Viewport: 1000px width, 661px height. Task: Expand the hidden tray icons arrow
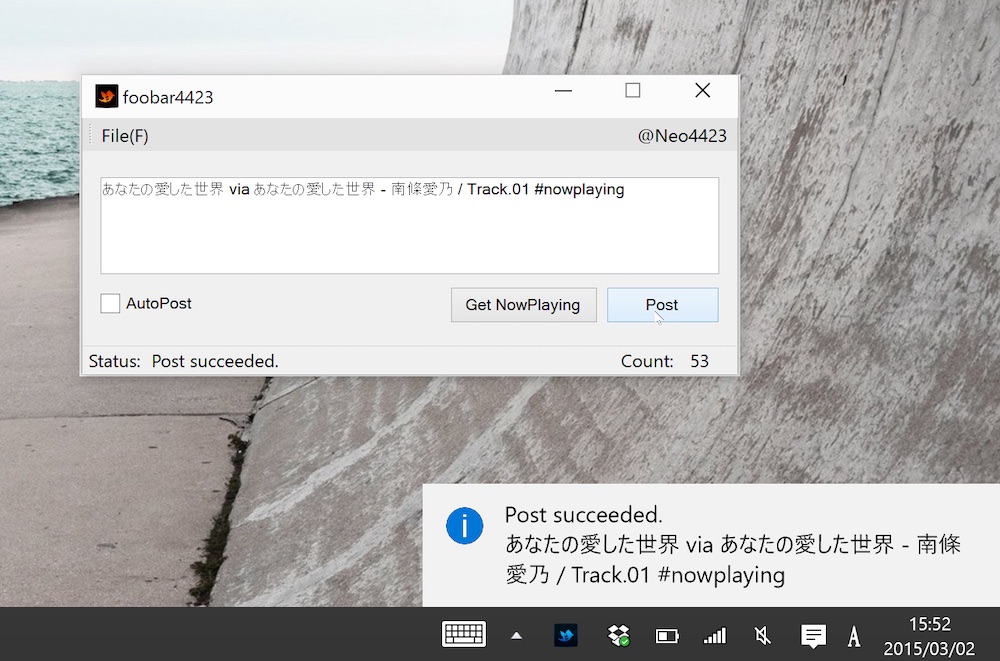pos(516,635)
